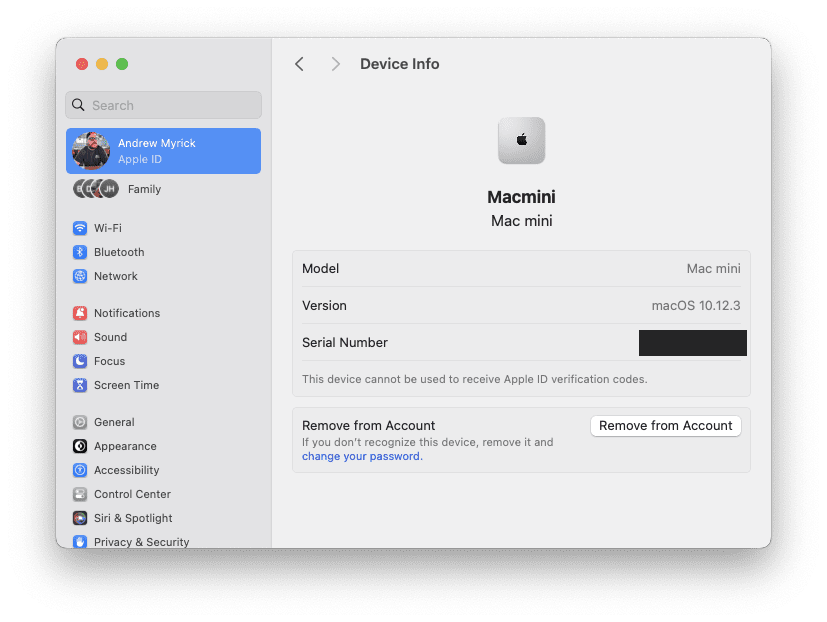Screen dimensions: 827x622
Task: Click the red close window button
Action: pyautogui.click(x=82, y=64)
